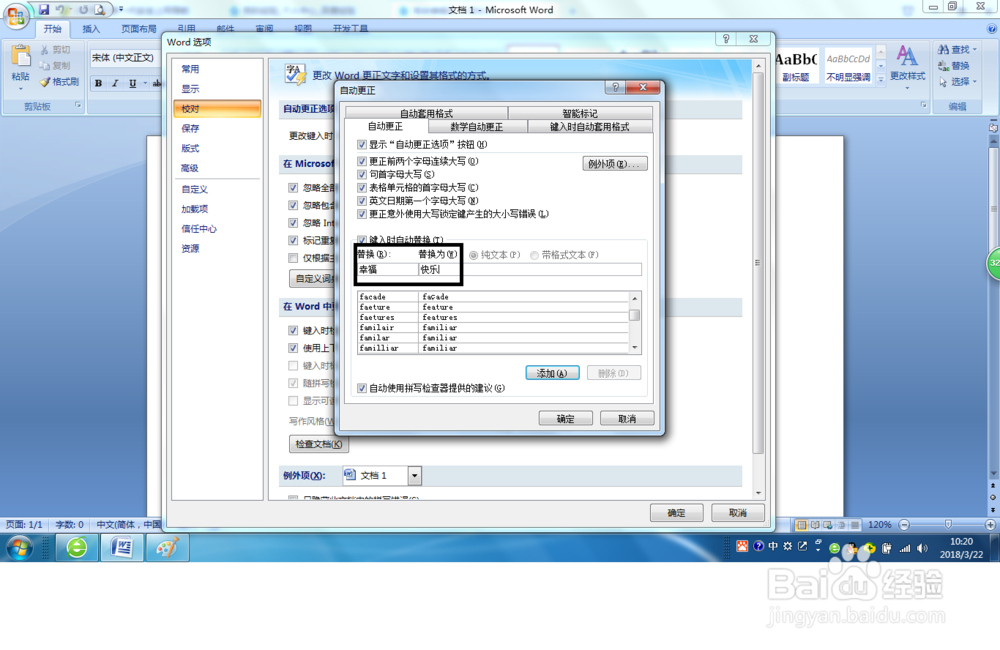Click the 例外项(E)... button

point(614,164)
